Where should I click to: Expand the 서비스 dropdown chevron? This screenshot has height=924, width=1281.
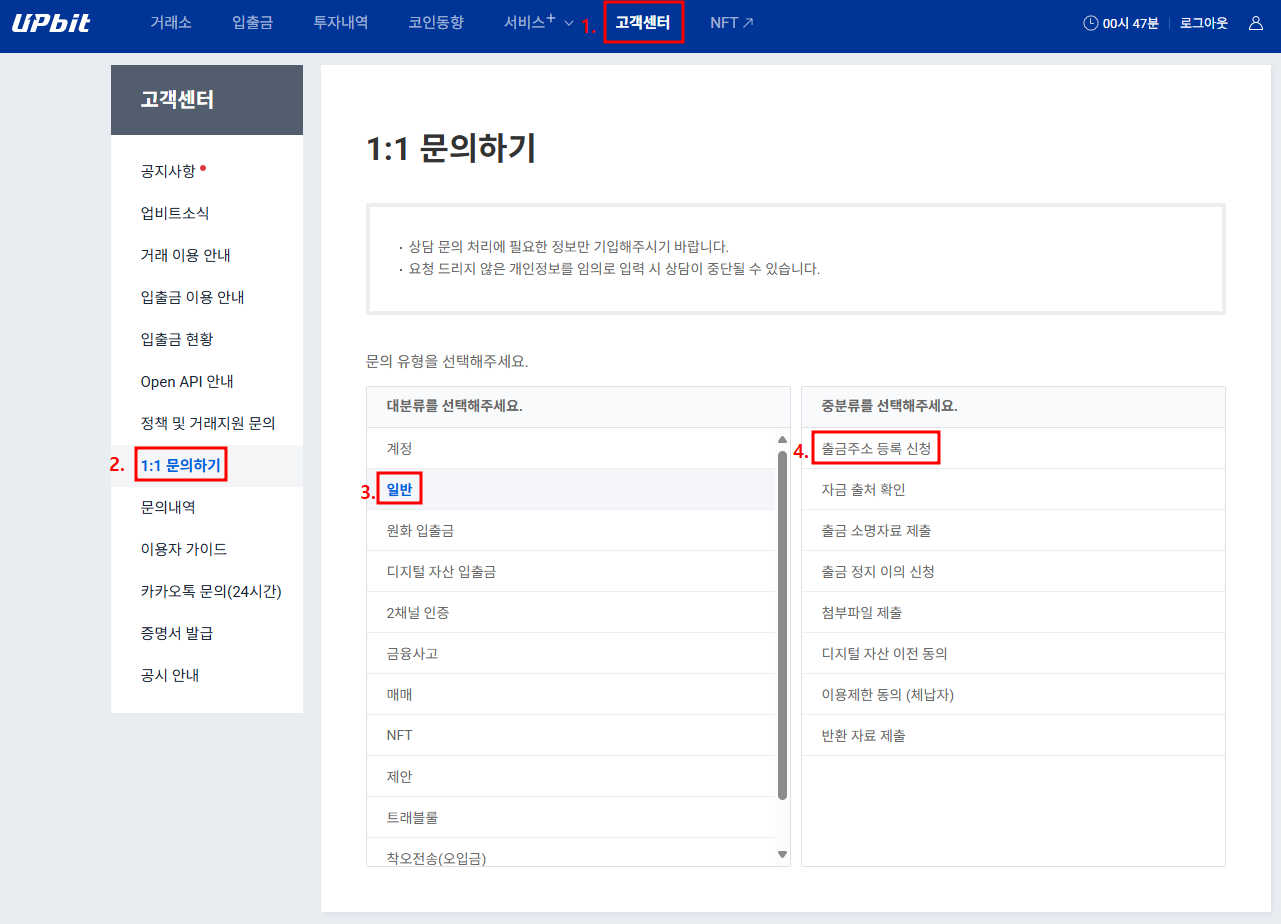[567, 24]
